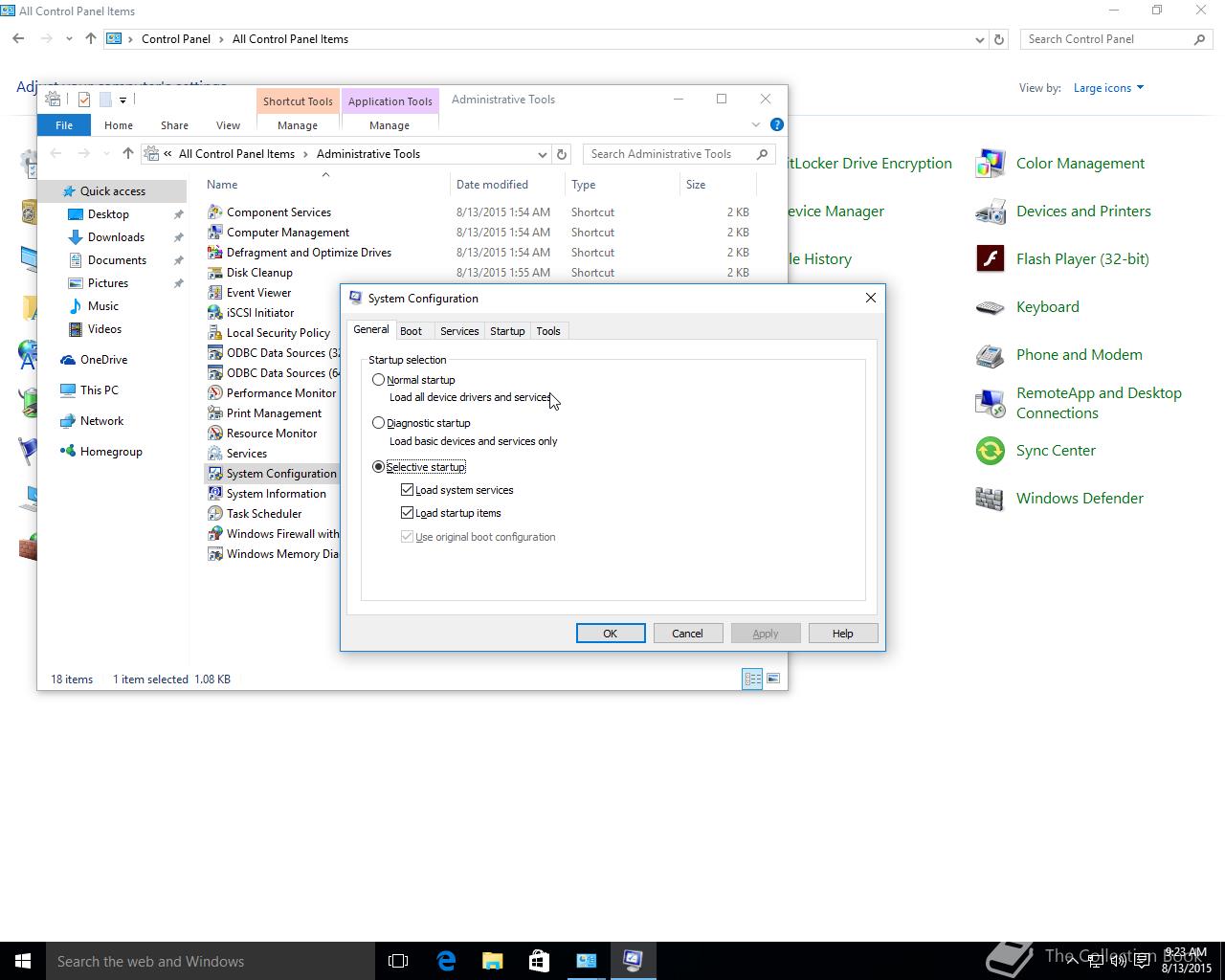Switch to details view in Administrative Tools
The height and width of the screenshot is (980, 1225).
[x=753, y=679]
